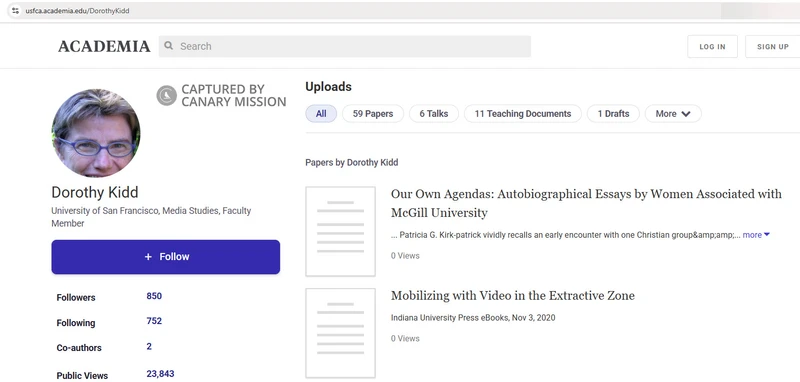Image resolution: width=800 pixels, height=382 pixels.
Task: Select the All uploads filter
Action: (321, 114)
